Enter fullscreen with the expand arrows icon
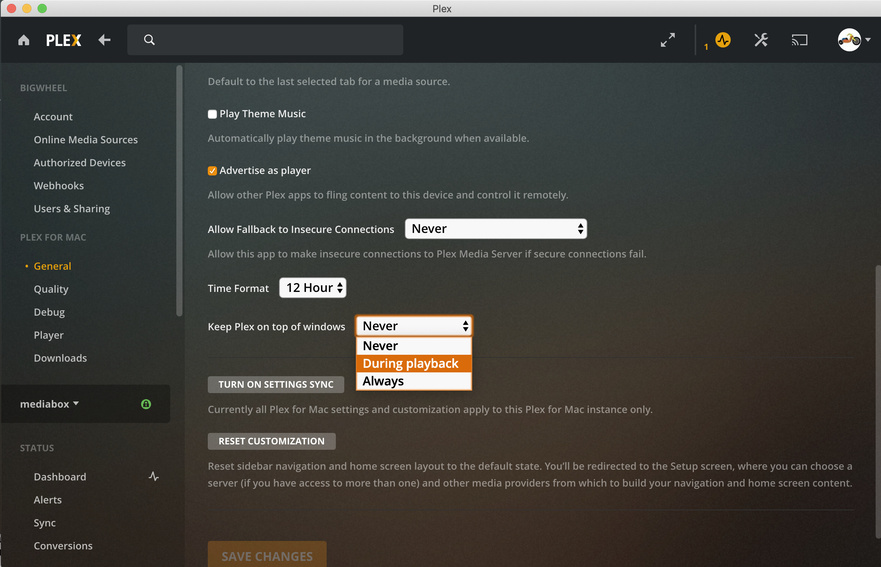 click(x=667, y=40)
